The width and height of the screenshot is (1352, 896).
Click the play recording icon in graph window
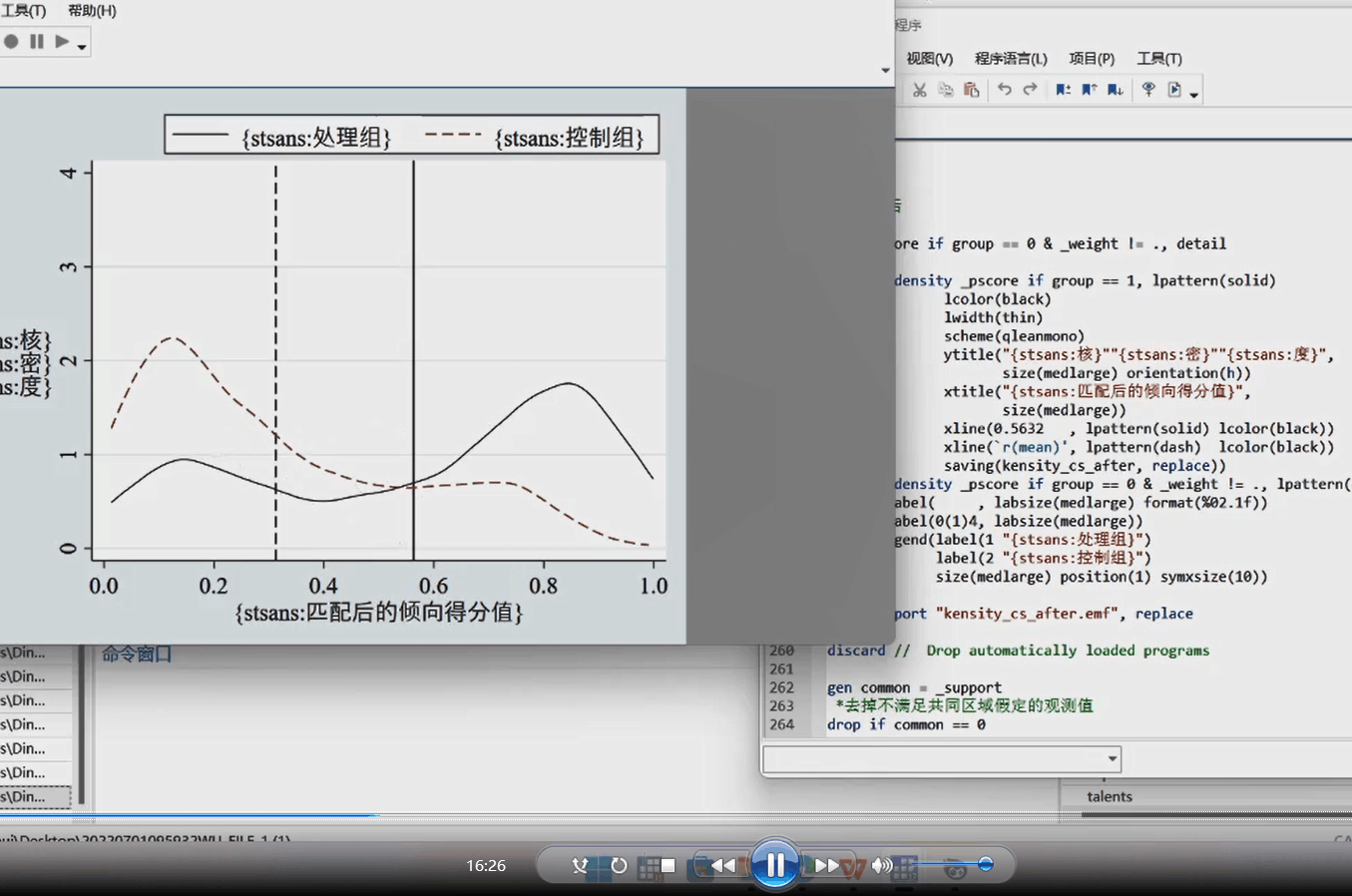point(62,41)
